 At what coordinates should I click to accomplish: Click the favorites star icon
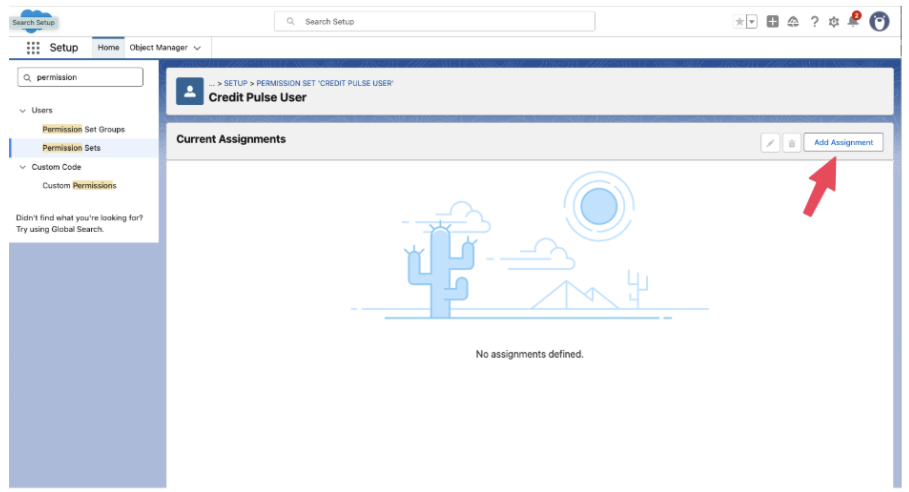pyautogui.click(x=739, y=22)
